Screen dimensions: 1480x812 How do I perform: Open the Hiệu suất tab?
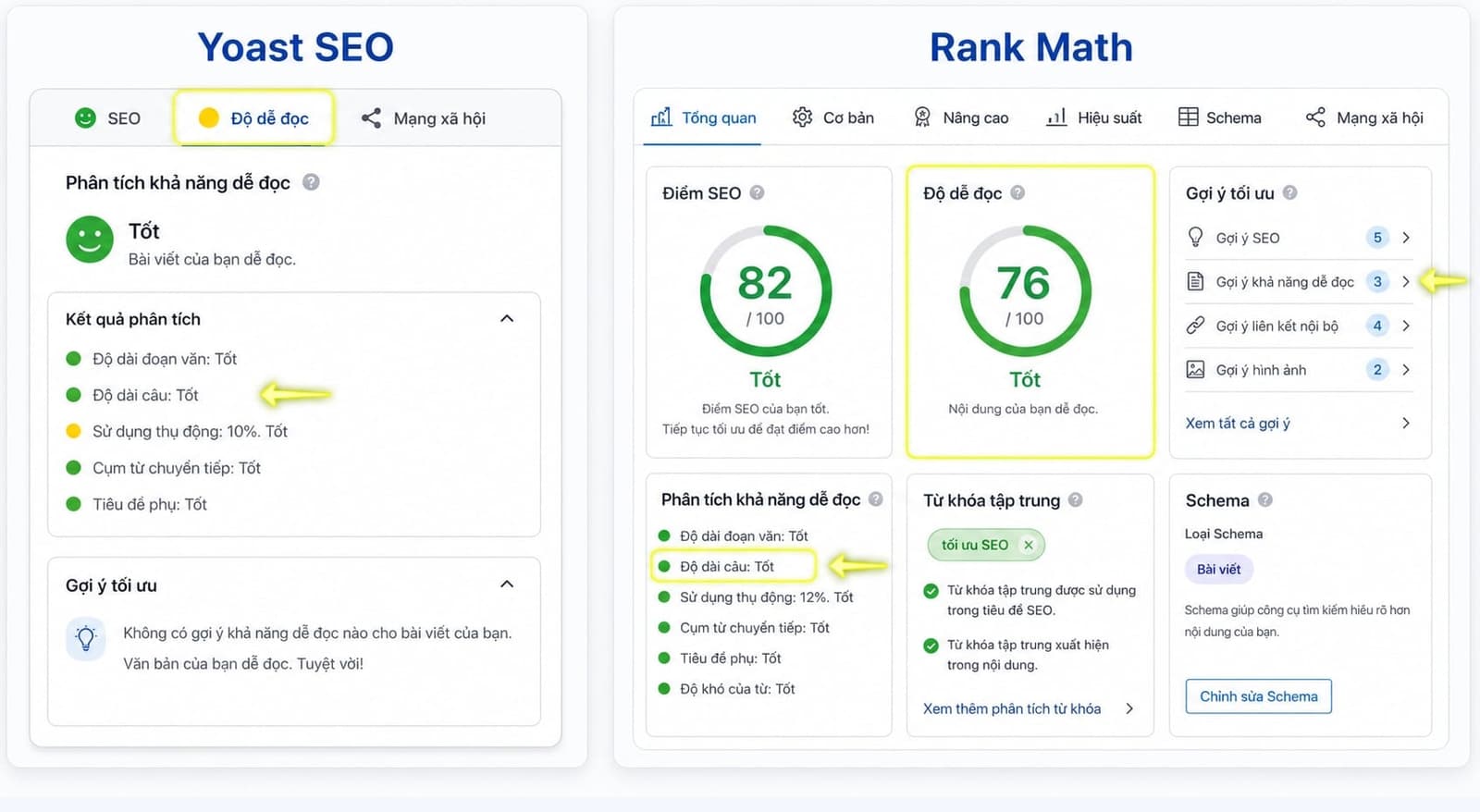pos(1093,117)
